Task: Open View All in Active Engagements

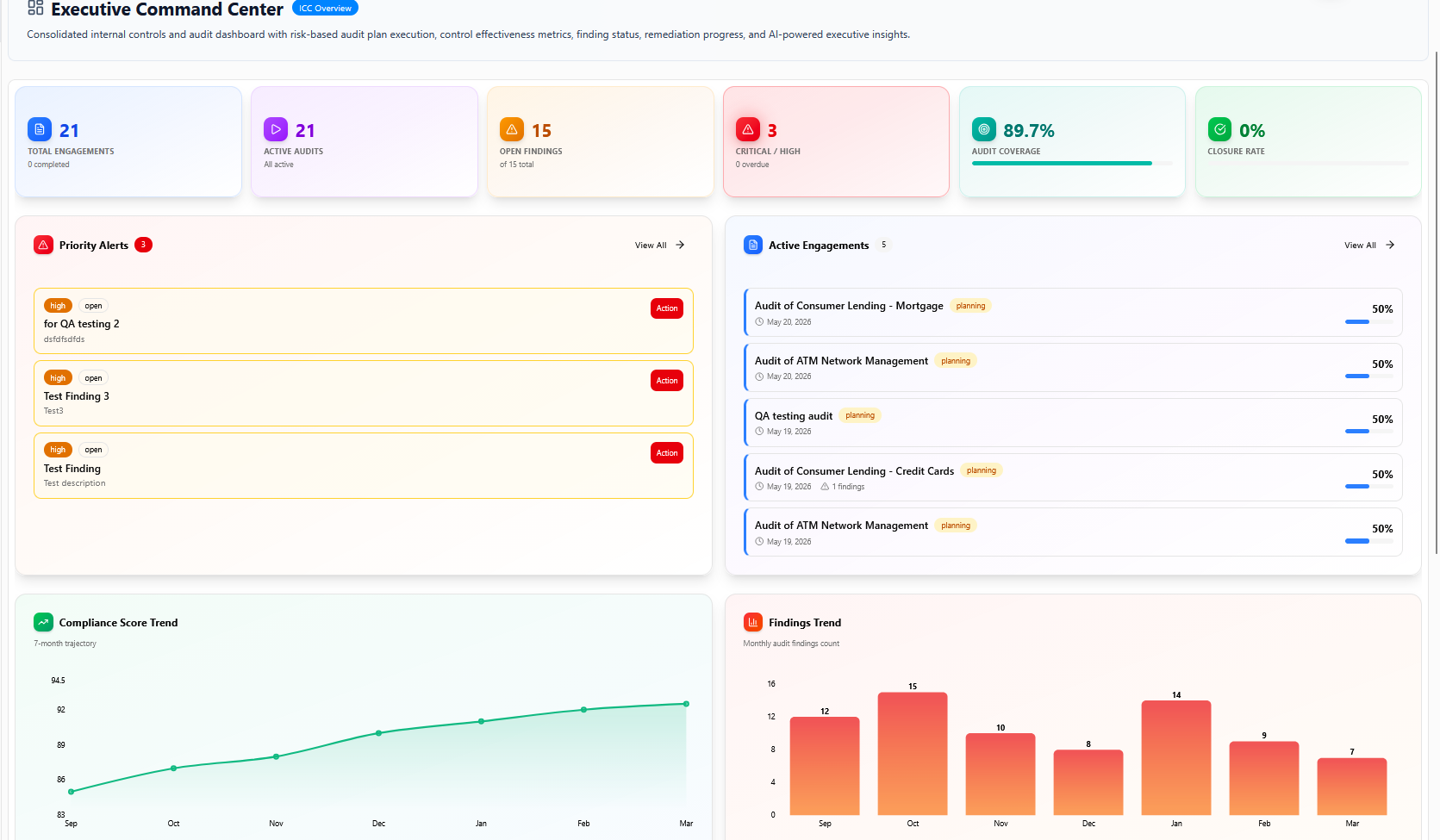Action: pyautogui.click(x=1368, y=246)
